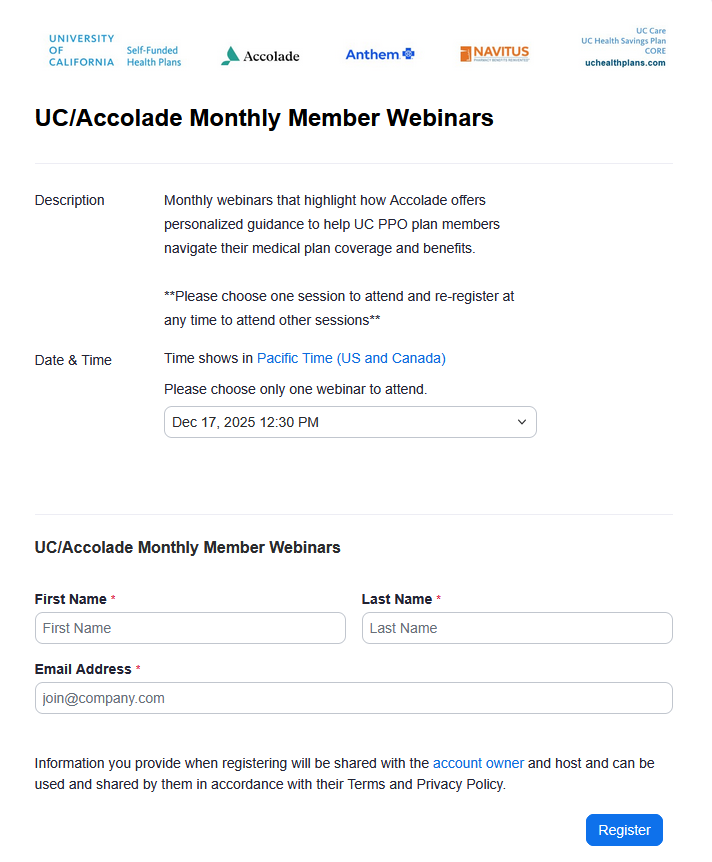This screenshot has height=862, width=712.
Task: Open the Pacific Time (US and Canada) link
Action: point(351,358)
